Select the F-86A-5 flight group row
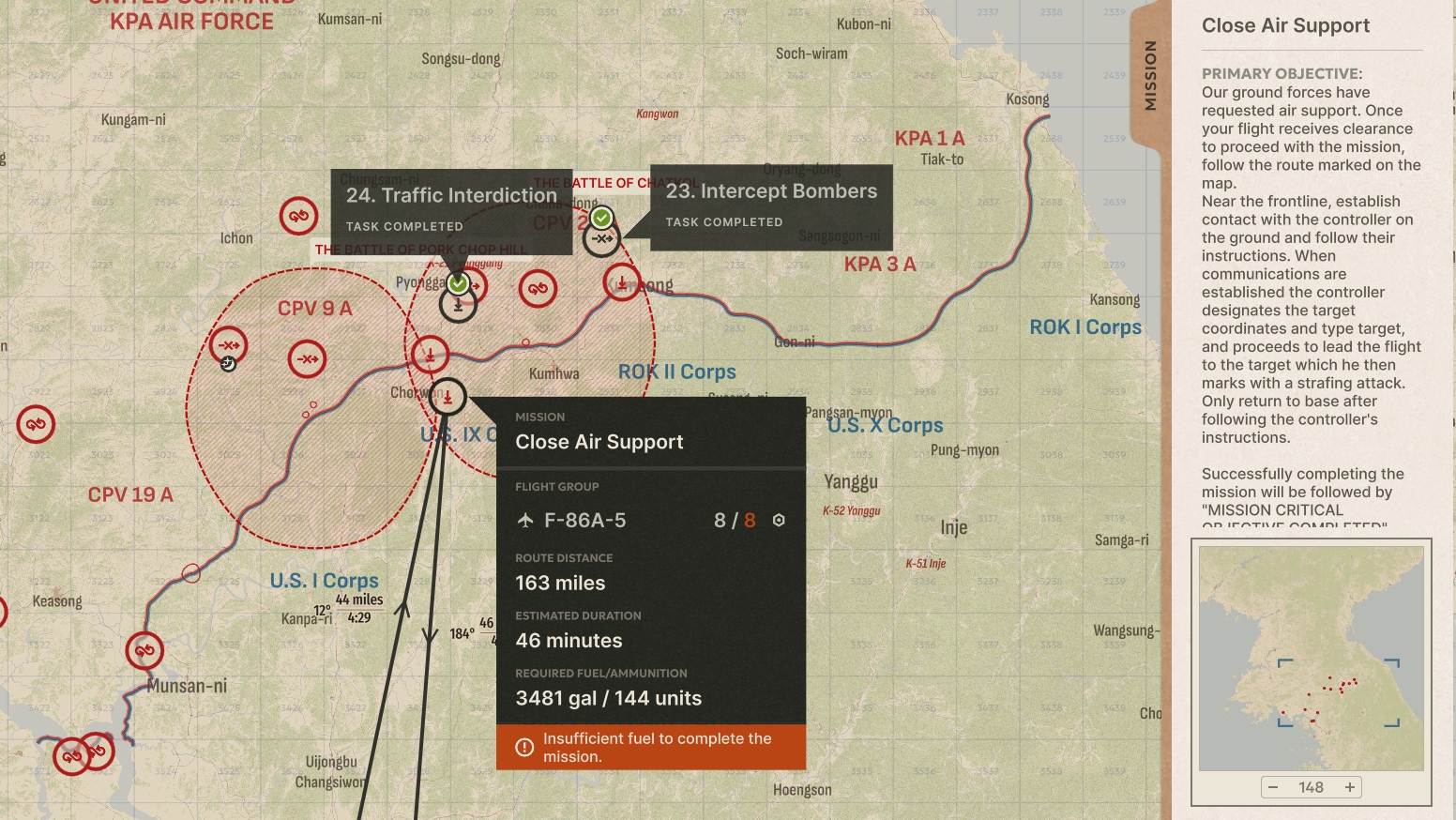The height and width of the screenshot is (820, 1456). pyautogui.click(x=651, y=520)
